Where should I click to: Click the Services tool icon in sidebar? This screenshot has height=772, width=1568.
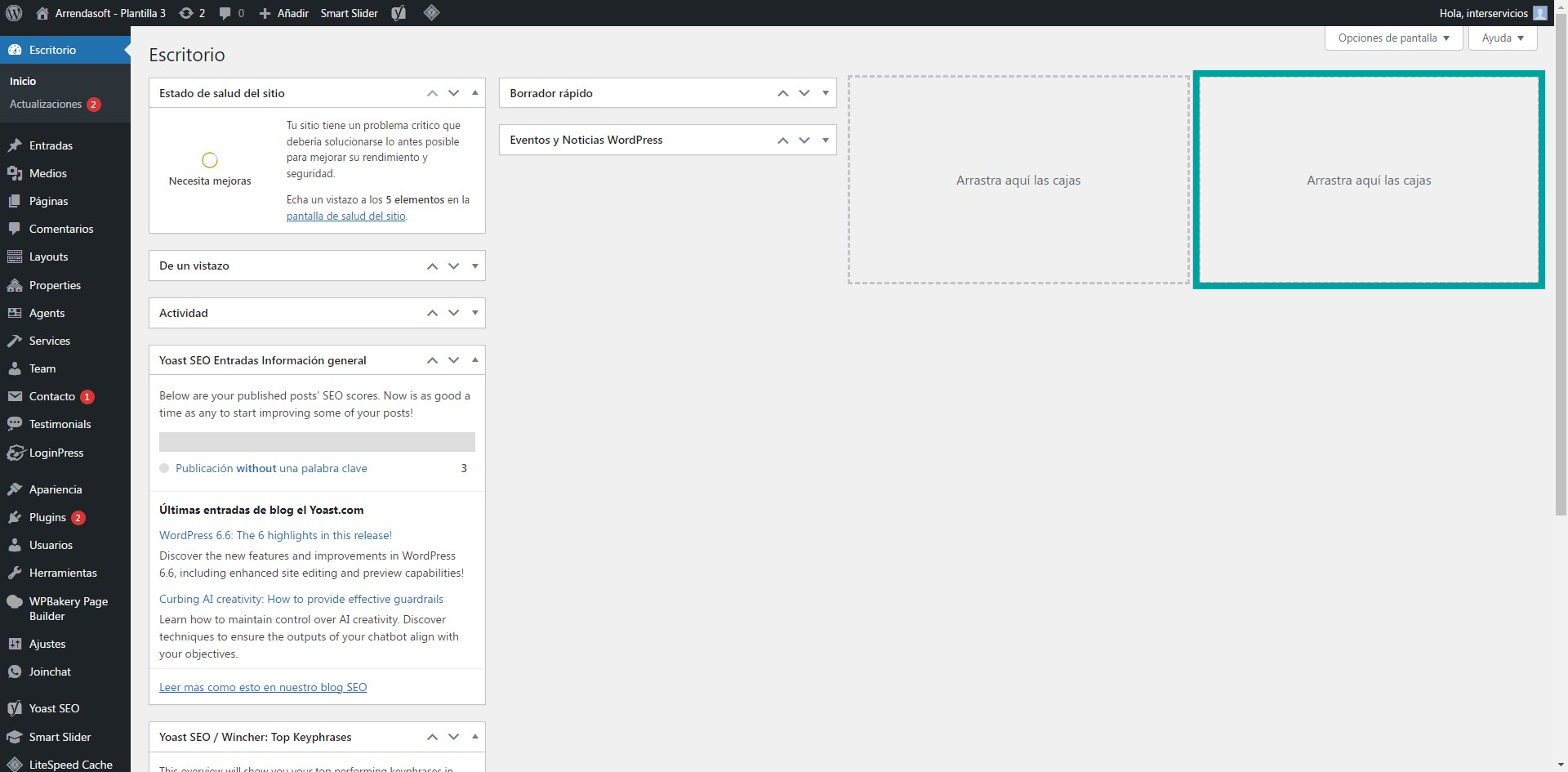click(15, 341)
